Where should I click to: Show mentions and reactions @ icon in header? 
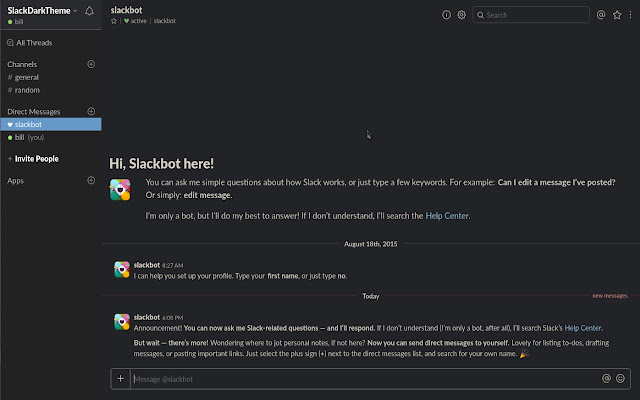point(600,15)
